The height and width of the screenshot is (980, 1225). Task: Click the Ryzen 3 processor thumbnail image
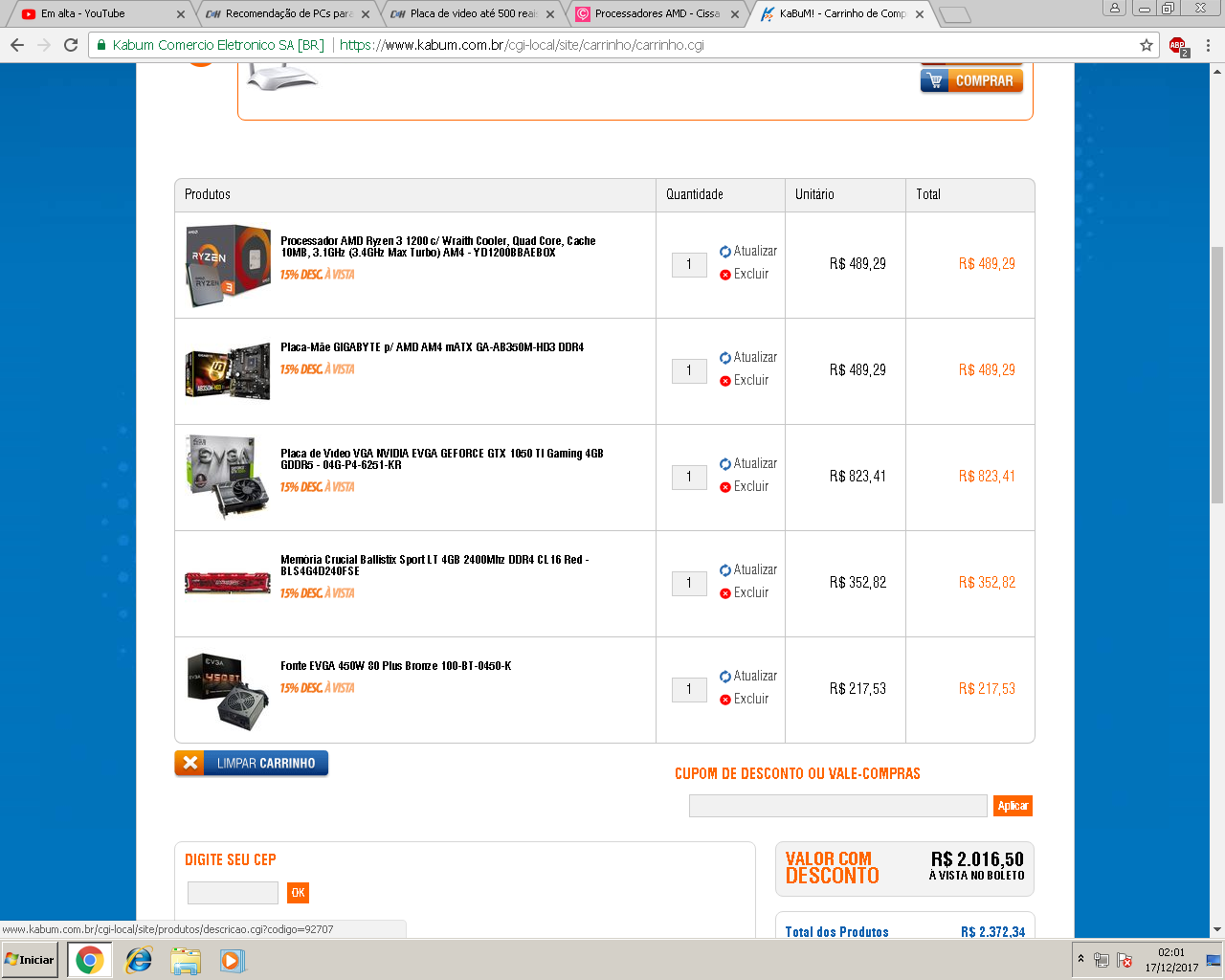click(228, 266)
